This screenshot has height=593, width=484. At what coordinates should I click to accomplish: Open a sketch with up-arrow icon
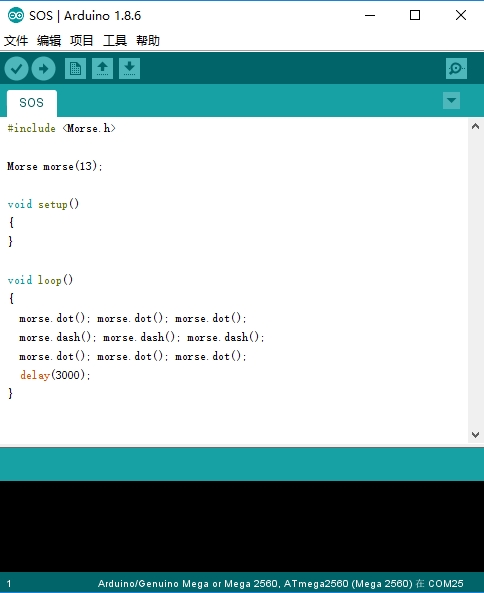[x=102, y=68]
